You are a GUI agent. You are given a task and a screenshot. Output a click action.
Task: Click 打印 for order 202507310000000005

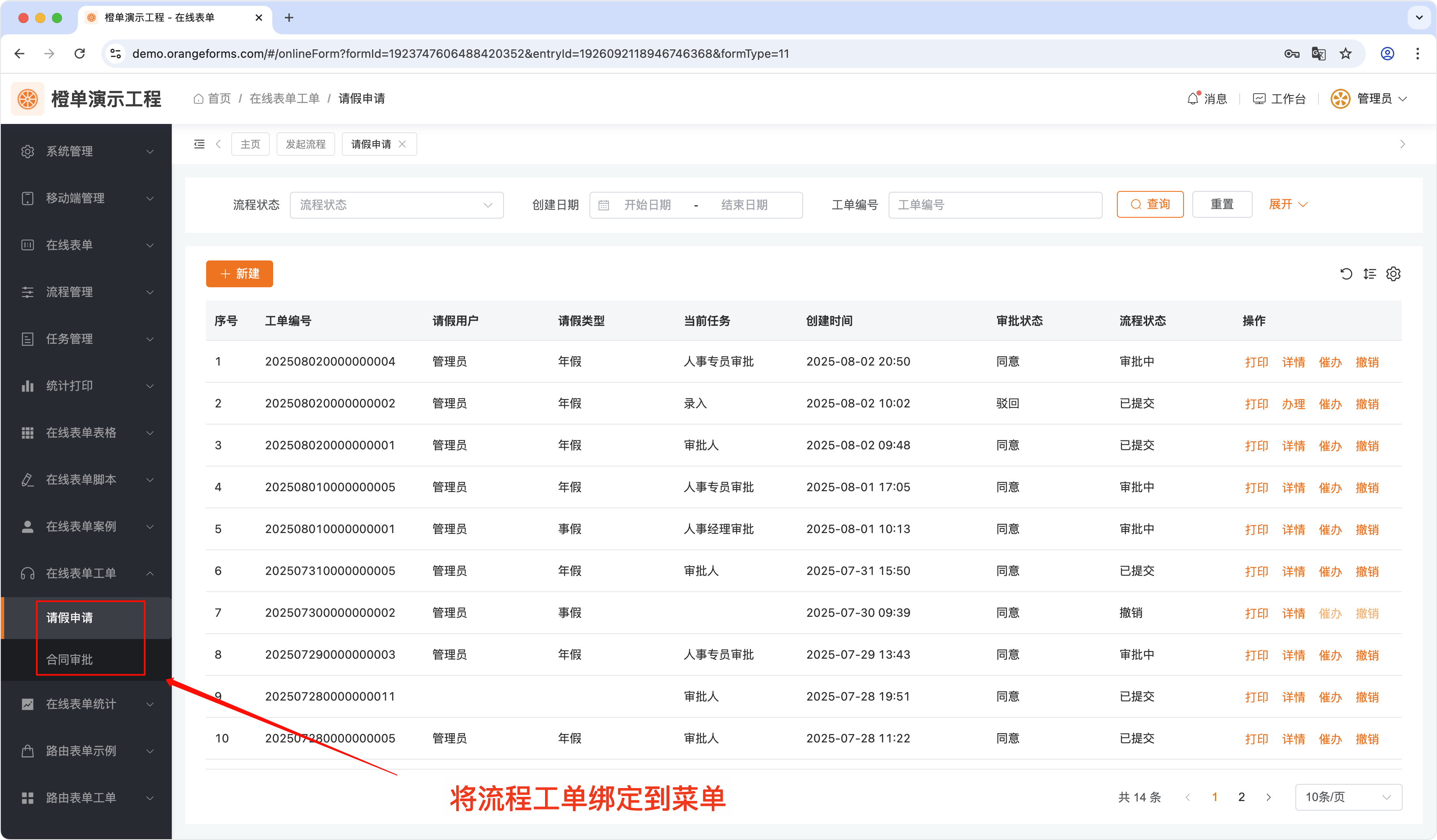[x=1256, y=572]
